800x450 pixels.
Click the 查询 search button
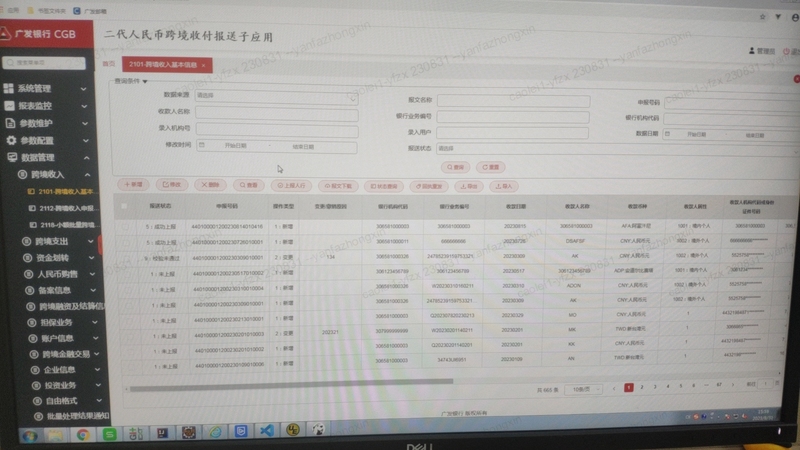point(455,167)
